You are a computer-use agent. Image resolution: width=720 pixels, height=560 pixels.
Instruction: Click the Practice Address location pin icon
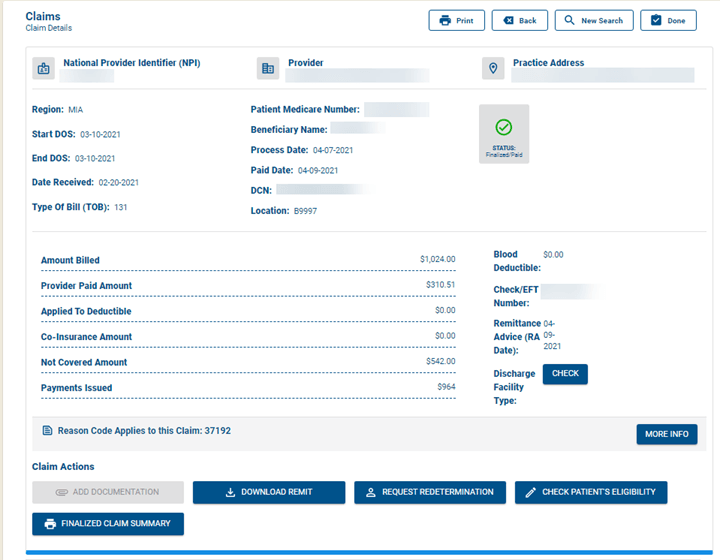492,69
